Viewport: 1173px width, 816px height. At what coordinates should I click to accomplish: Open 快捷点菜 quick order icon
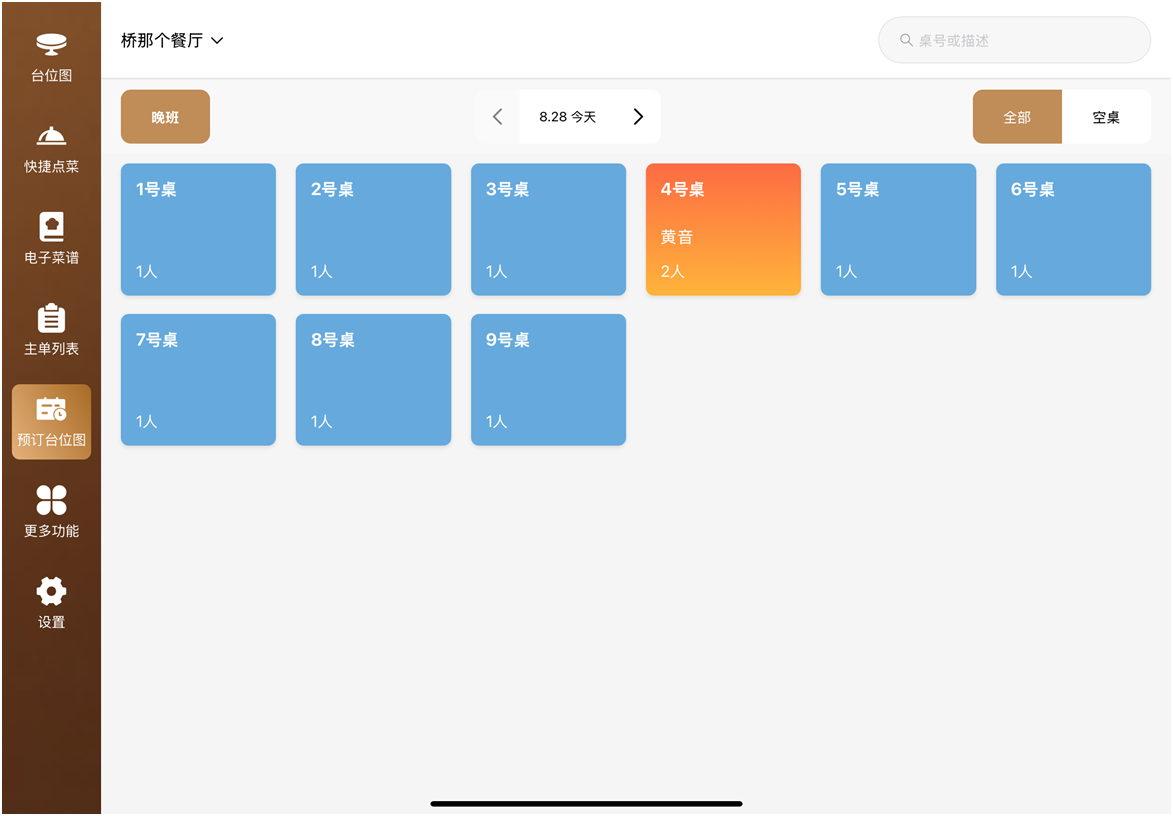pyautogui.click(x=51, y=137)
